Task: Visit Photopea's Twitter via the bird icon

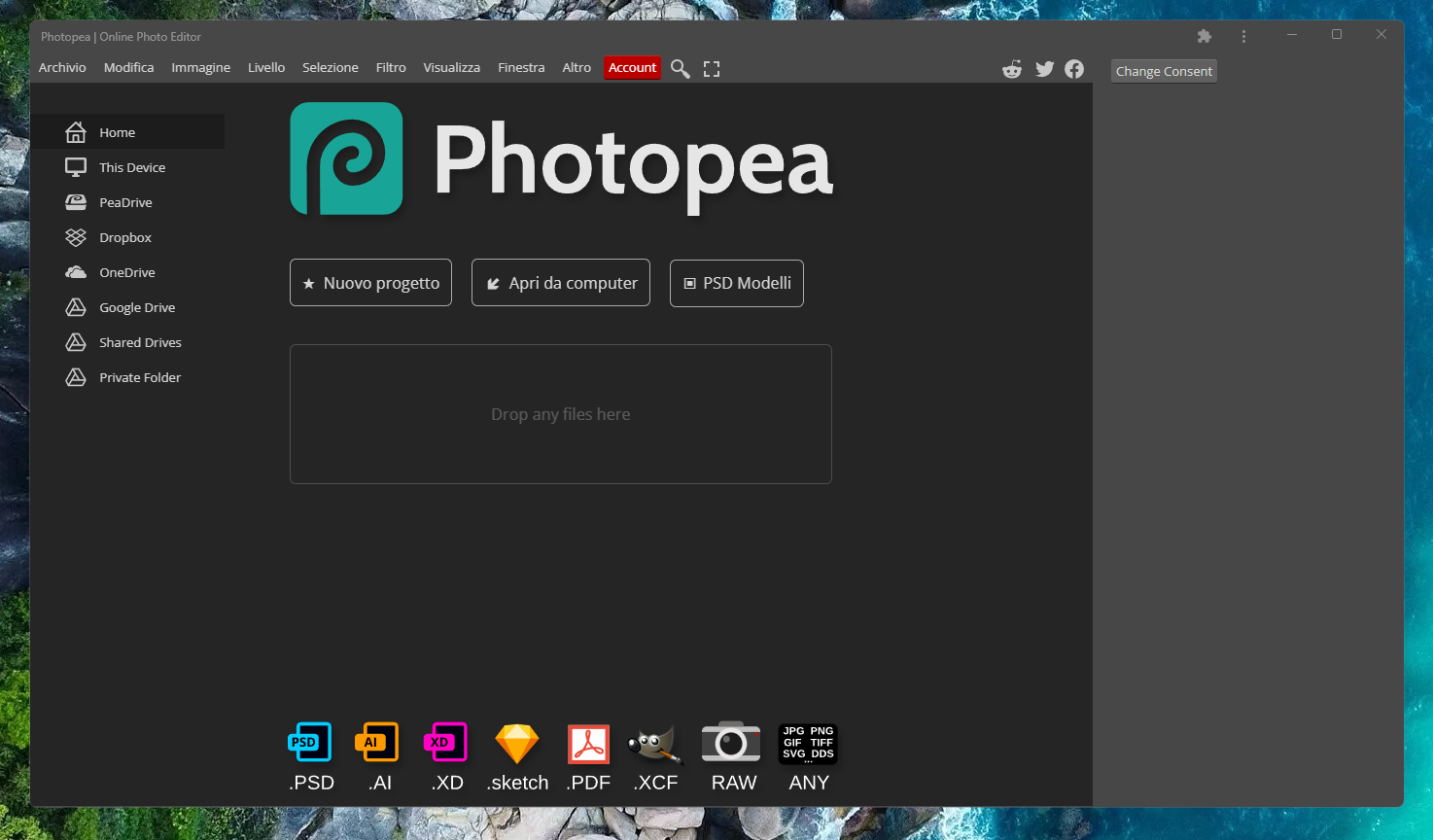Action: pyautogui.click(x=1044, y=68)
